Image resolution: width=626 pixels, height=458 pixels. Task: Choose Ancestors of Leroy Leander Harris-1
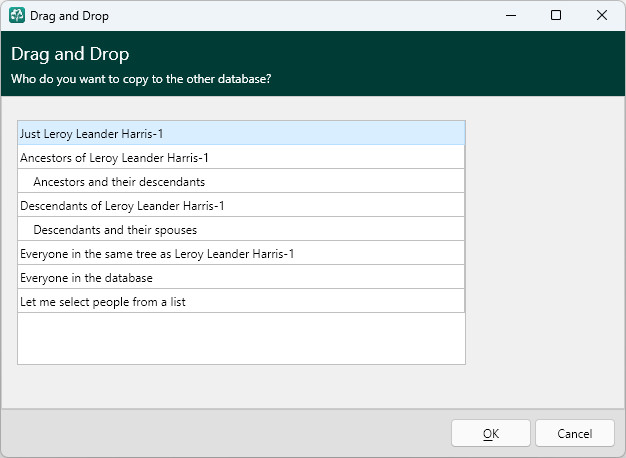coord(241,157)
